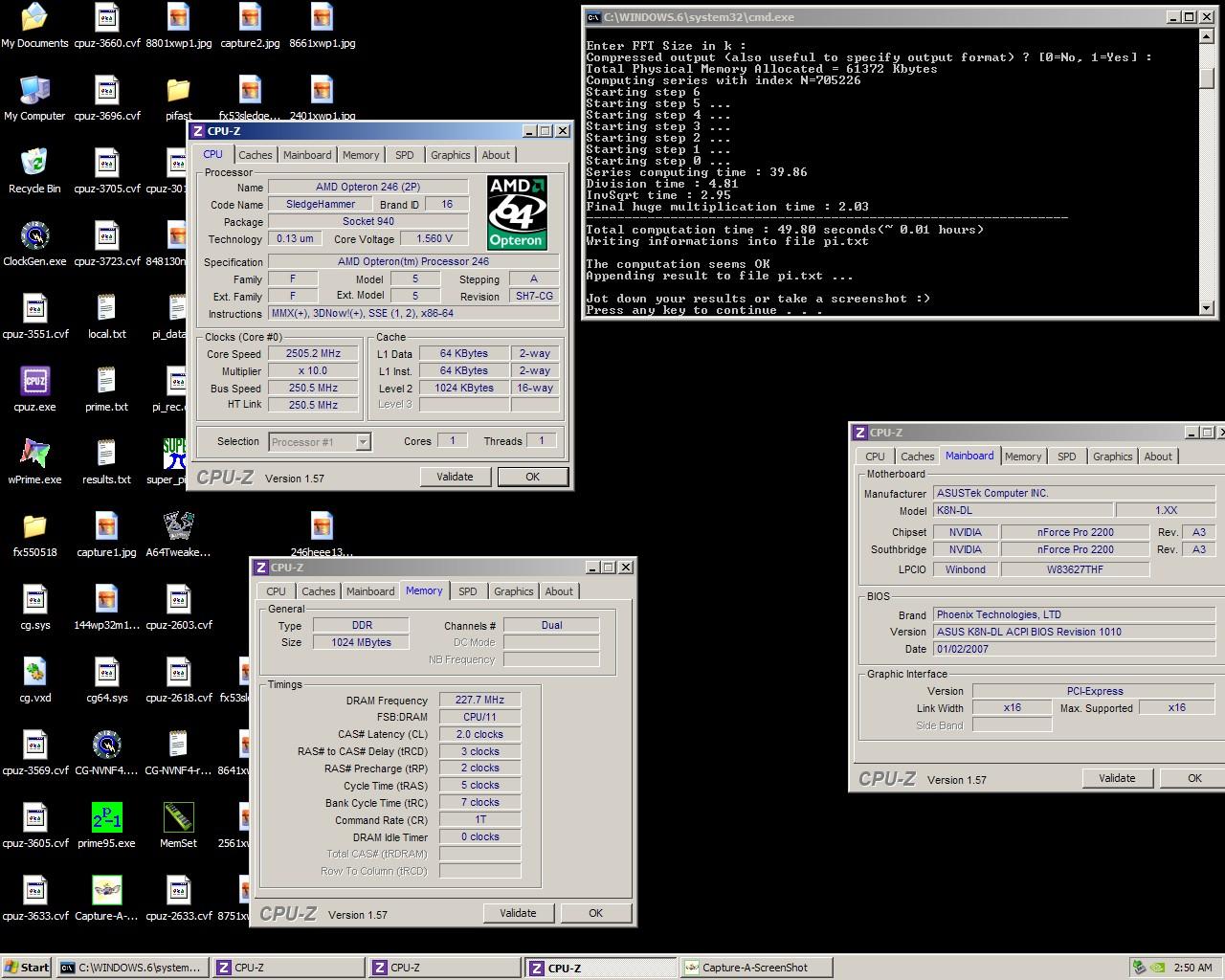Open CG-NVNF4 clock generator icon
The height and width of the screenshot is (980, 1225).
(x=106, y=753)
